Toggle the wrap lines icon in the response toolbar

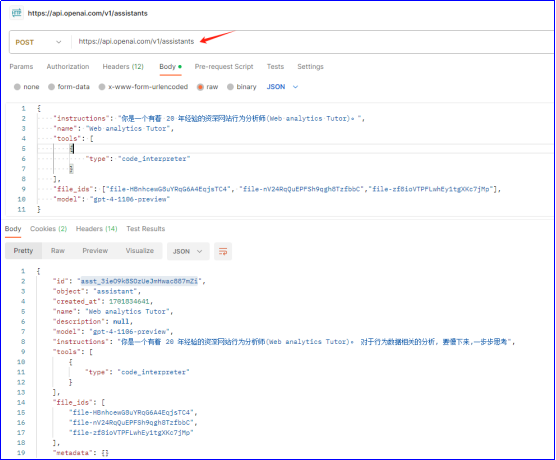(x=223, y=251)
